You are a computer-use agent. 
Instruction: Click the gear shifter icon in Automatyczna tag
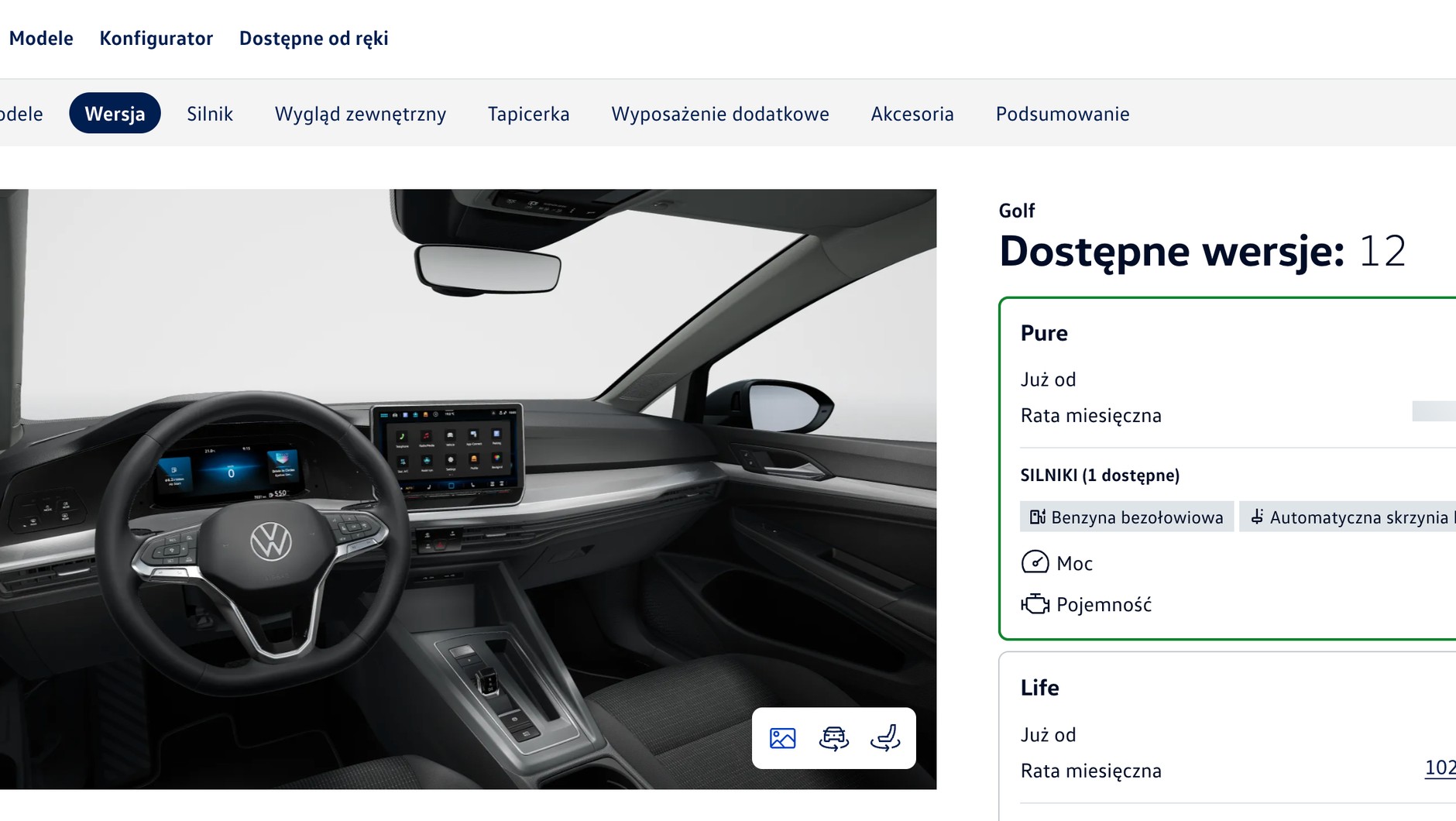pos(1256,517)
